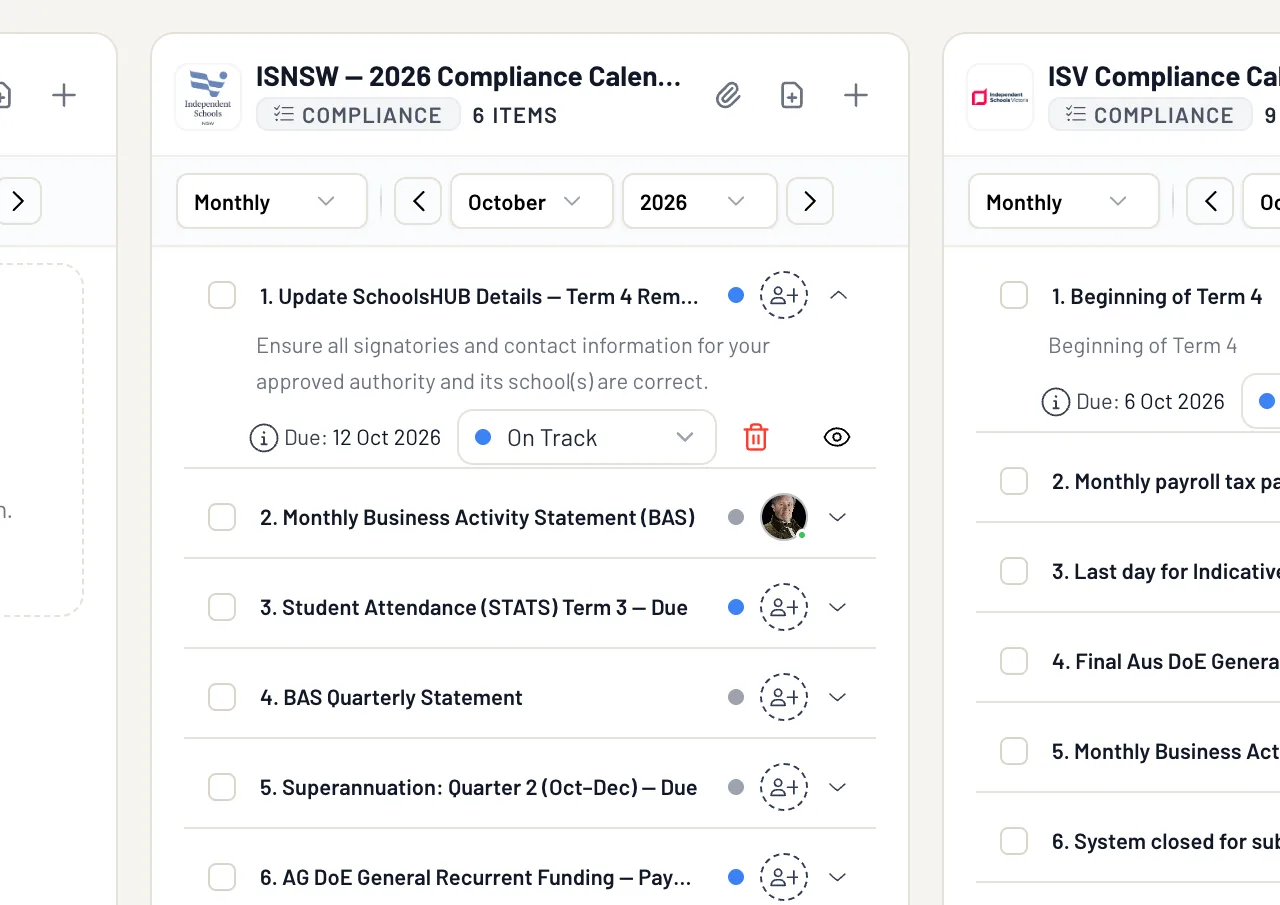
Task: Go to next month in ISNSW calendar
Action: (x=810, y=202)
